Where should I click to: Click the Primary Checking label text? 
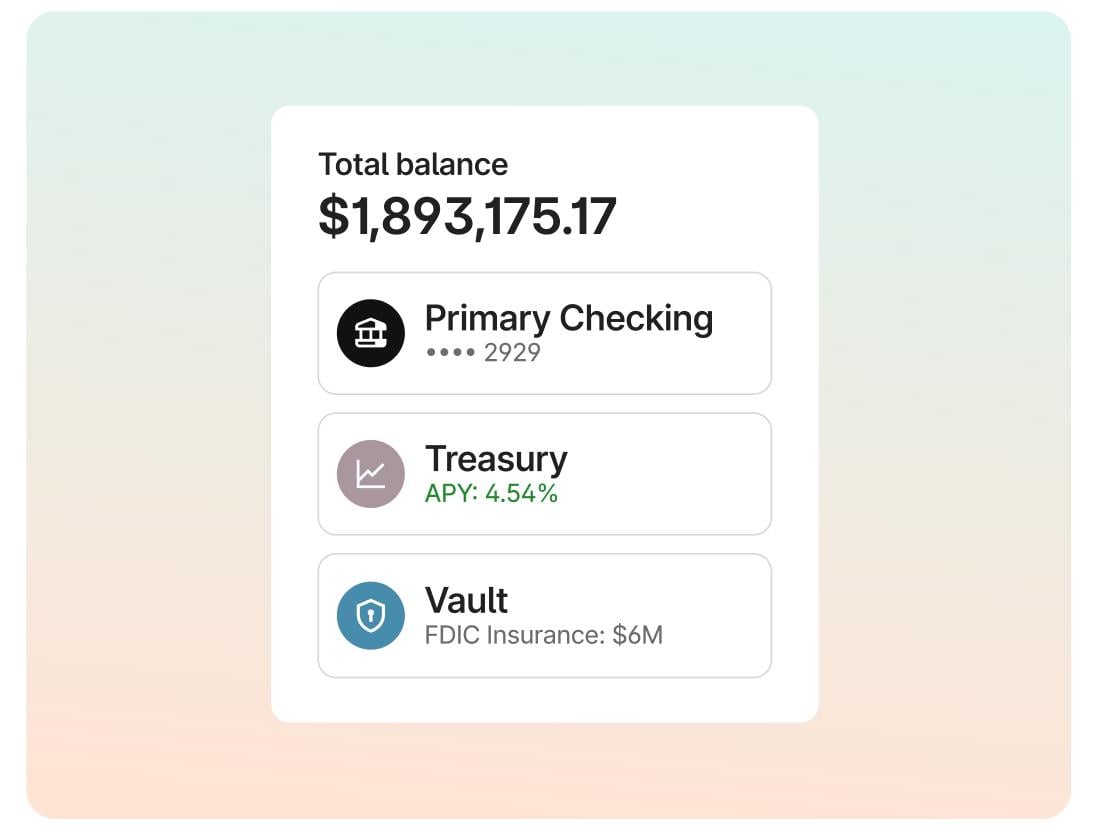[x=570, y=318]
